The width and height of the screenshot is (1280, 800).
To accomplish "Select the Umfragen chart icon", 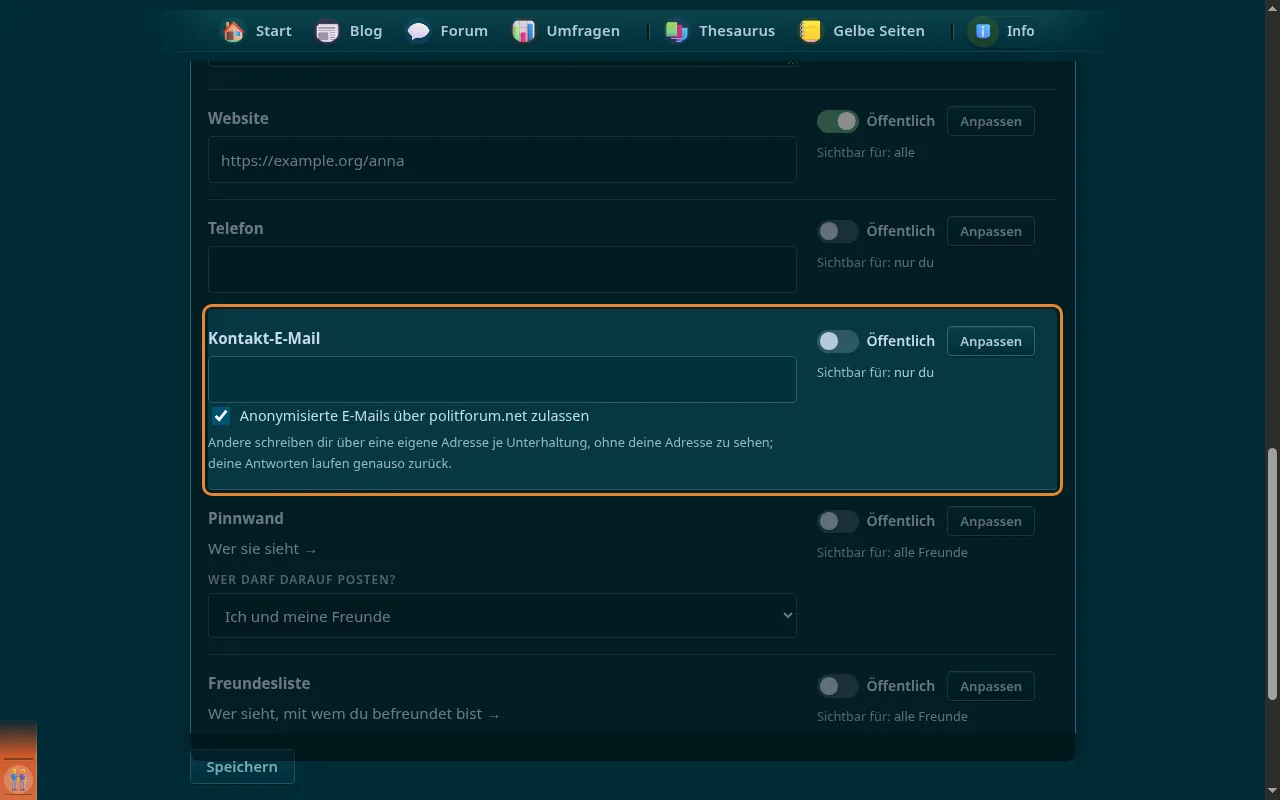I will [x=524, y=31].
